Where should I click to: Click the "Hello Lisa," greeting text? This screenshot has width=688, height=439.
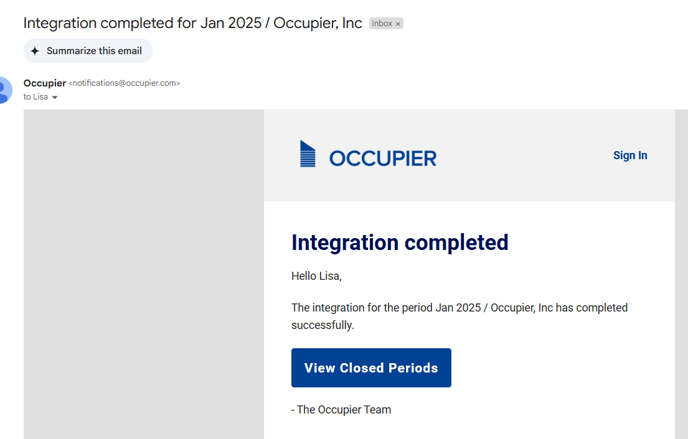316,276
